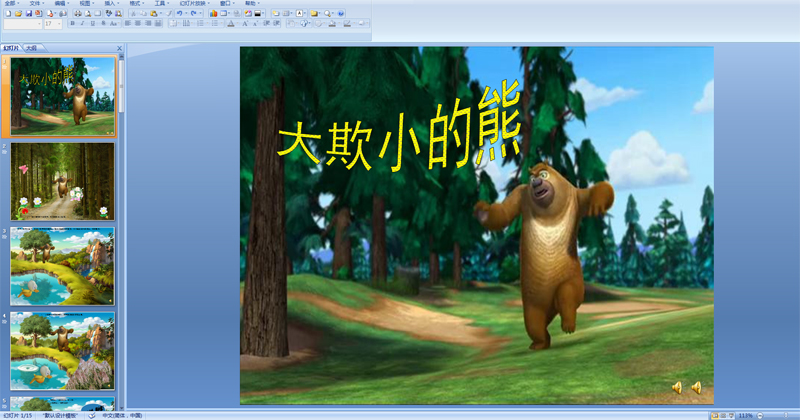Click the Paste clipboard icon
This screenshot has width=800, height=420.
(x=154, y=14)
